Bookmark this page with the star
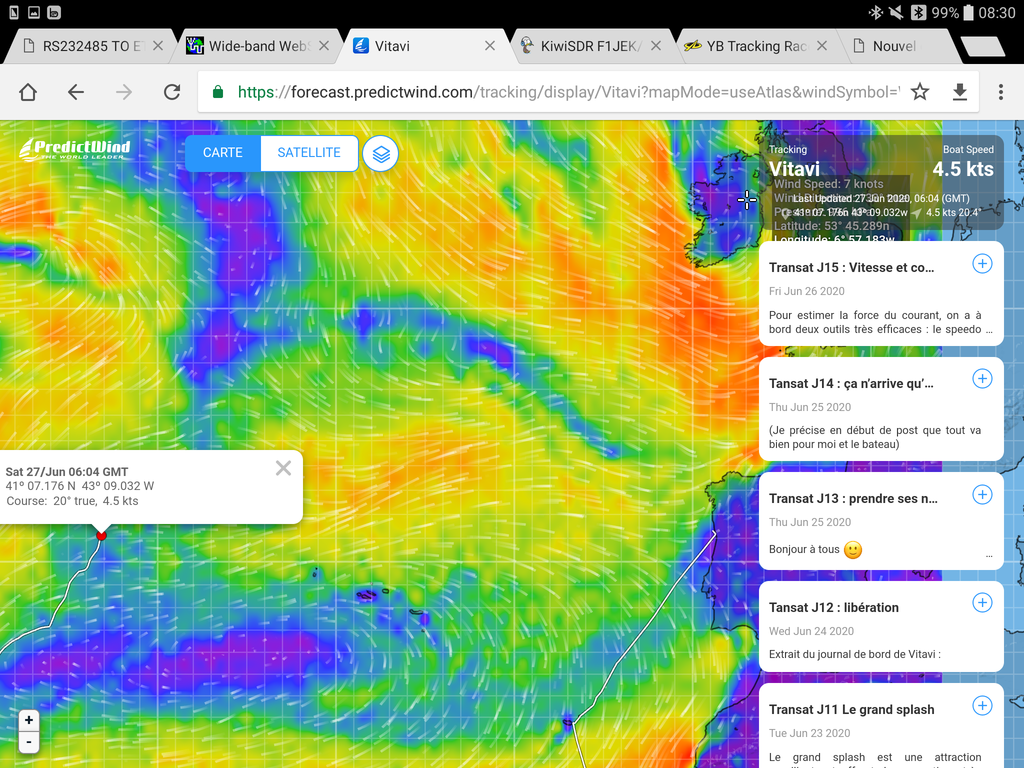1024x768 pixels. click(x=920, y=92)
